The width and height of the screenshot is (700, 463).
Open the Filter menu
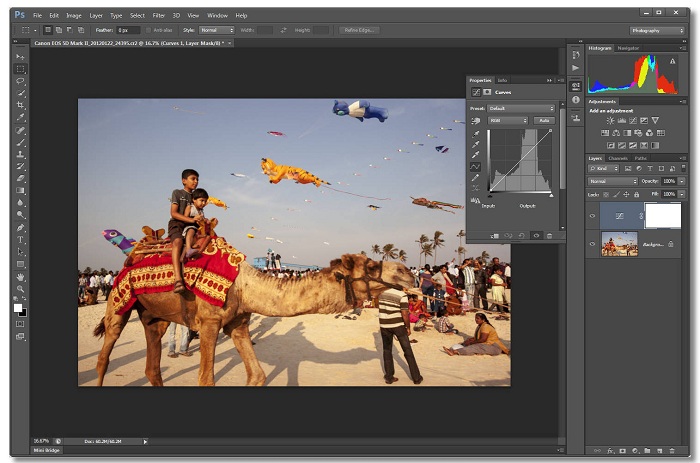158,16
